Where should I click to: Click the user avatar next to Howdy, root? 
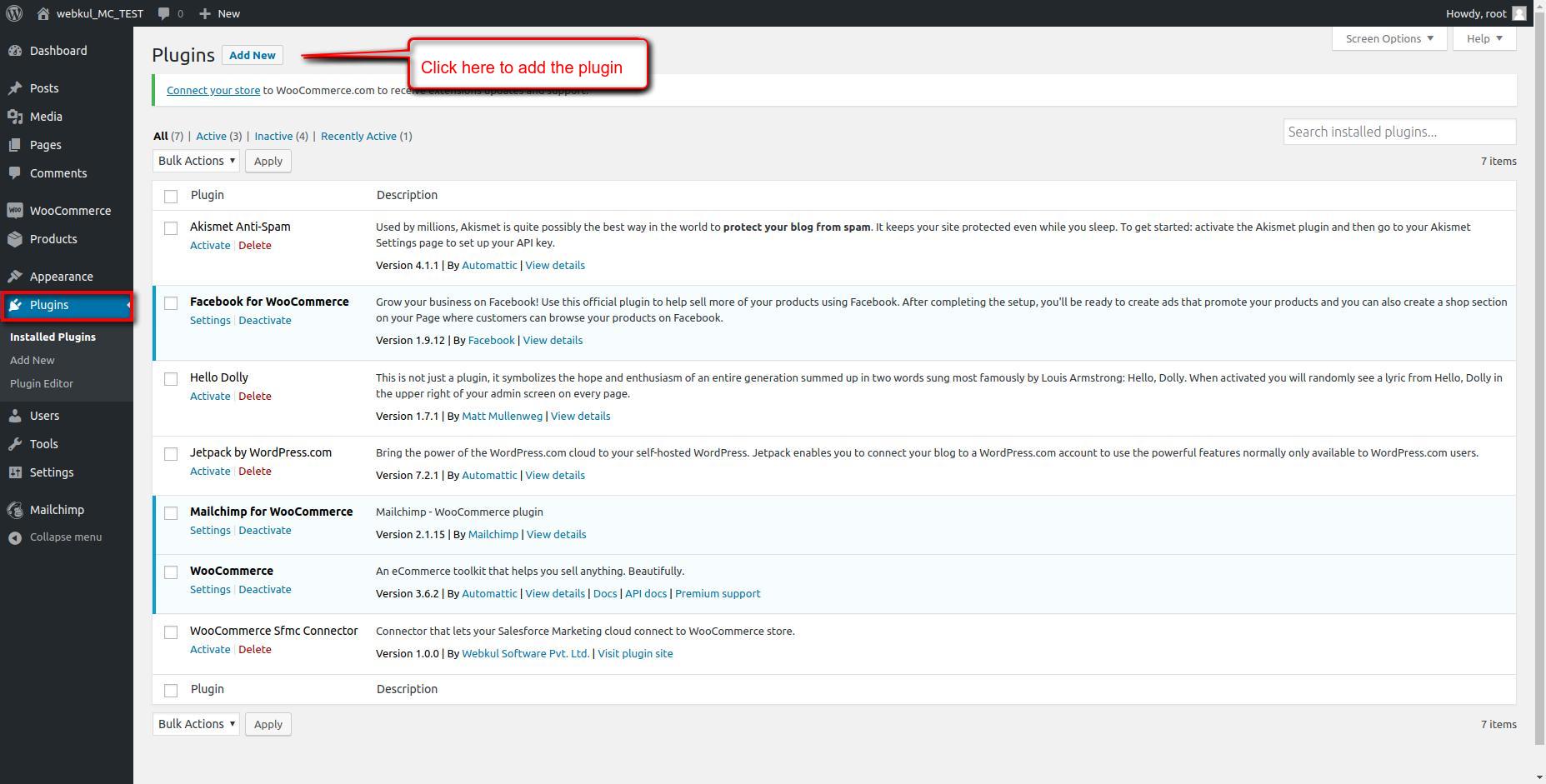[1519, 13]
